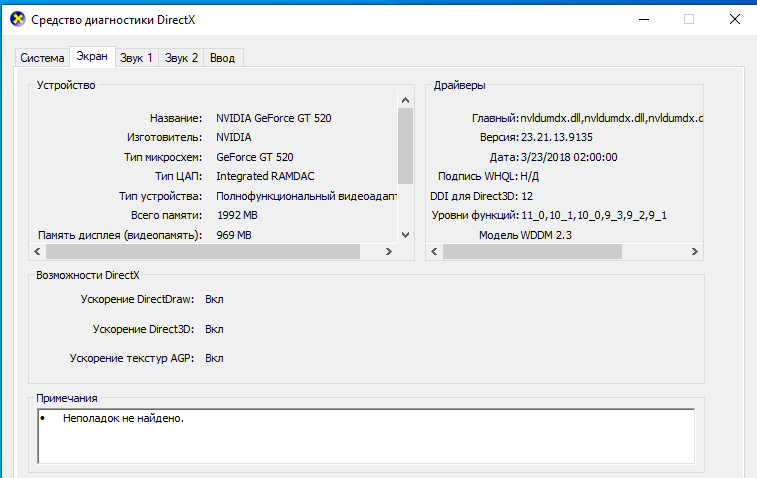Screen dimensions: 757x478
Task: Click the Ускорение Direct3D label
Action: (143, 329)
